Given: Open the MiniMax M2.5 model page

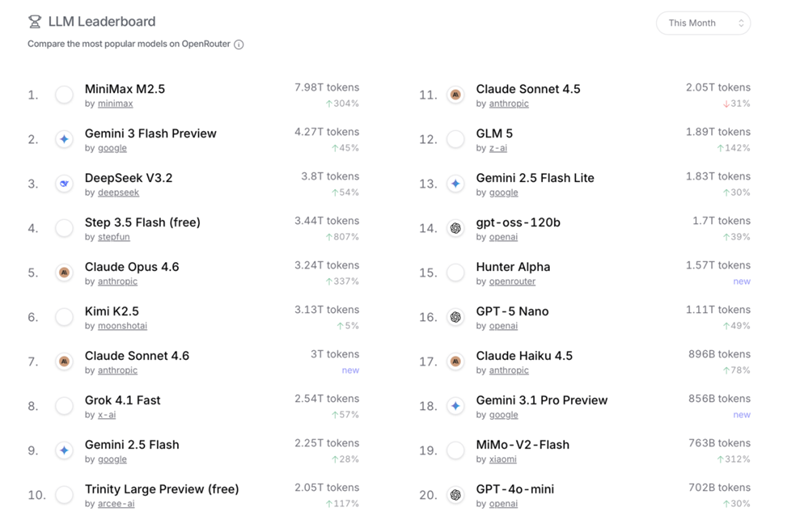Looking at the screenshot, I should pos(125,89).
